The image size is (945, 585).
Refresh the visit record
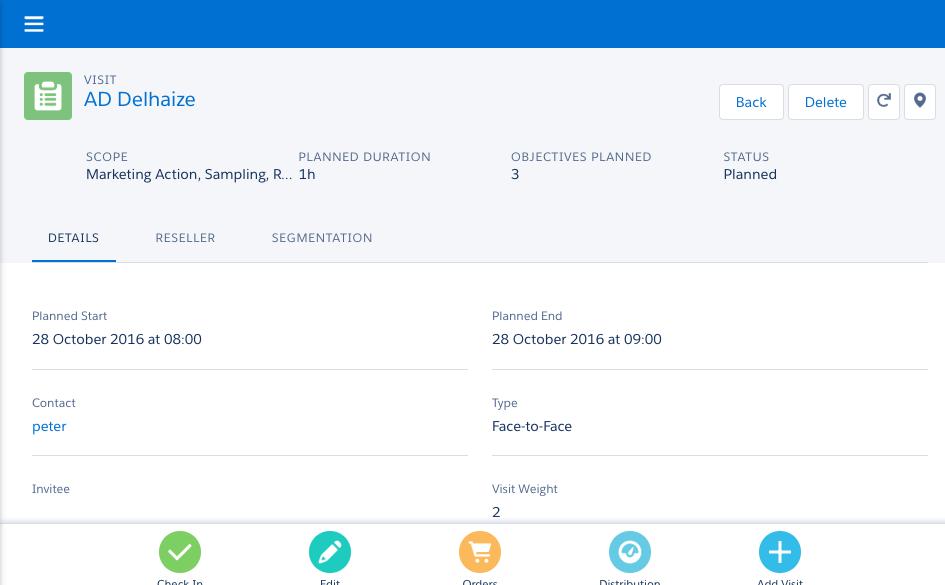pos(884,102)
